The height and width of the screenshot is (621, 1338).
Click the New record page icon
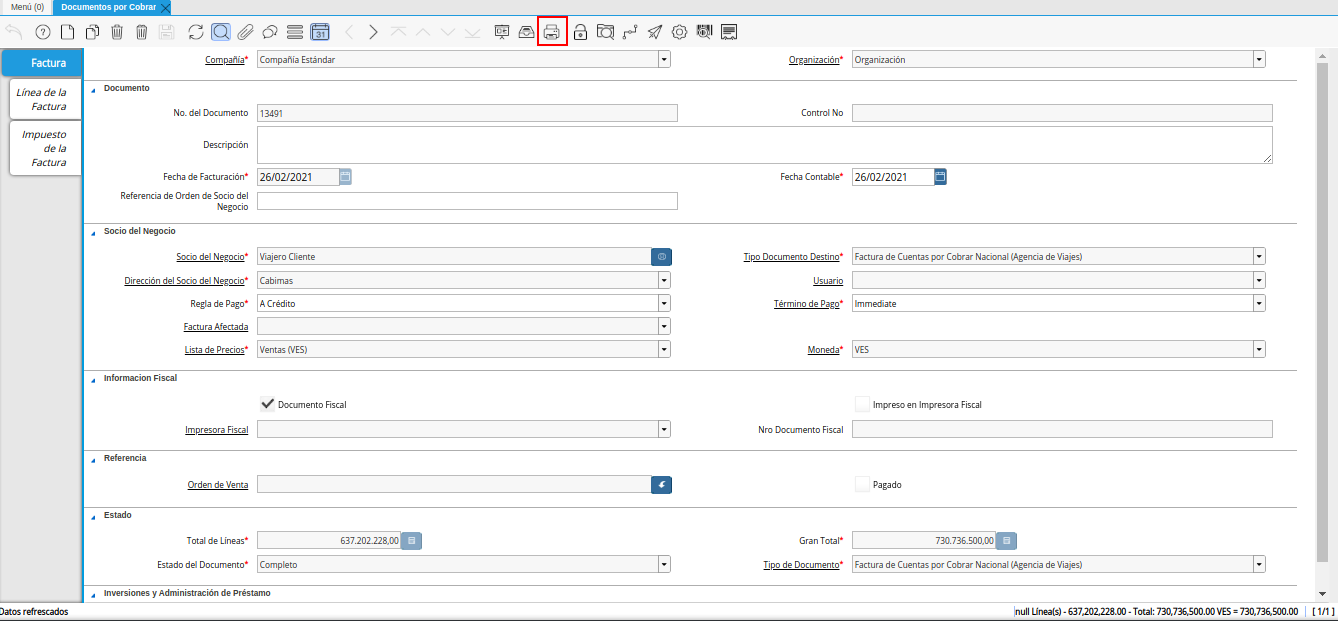coord(68,32)
